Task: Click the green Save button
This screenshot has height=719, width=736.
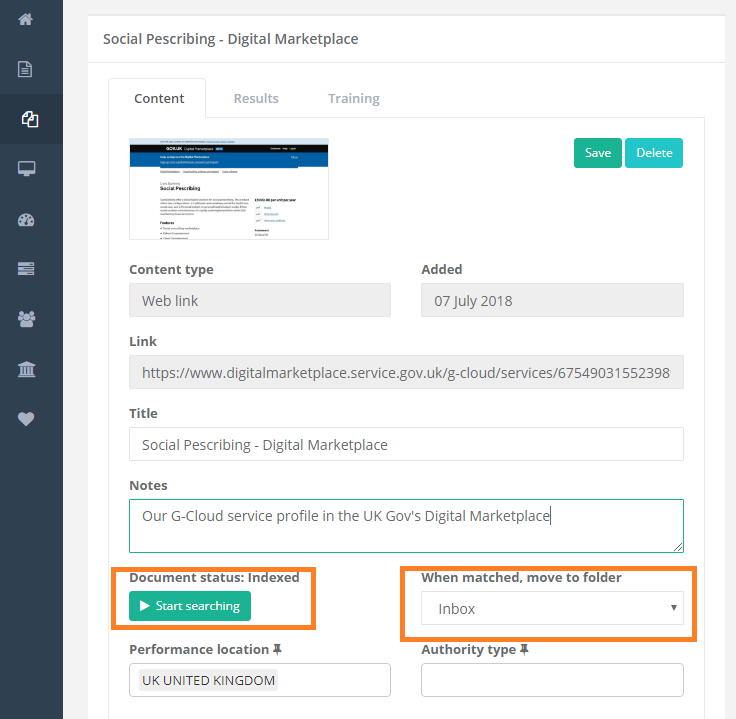Action: pyautogui.click(x=598, y=153)
